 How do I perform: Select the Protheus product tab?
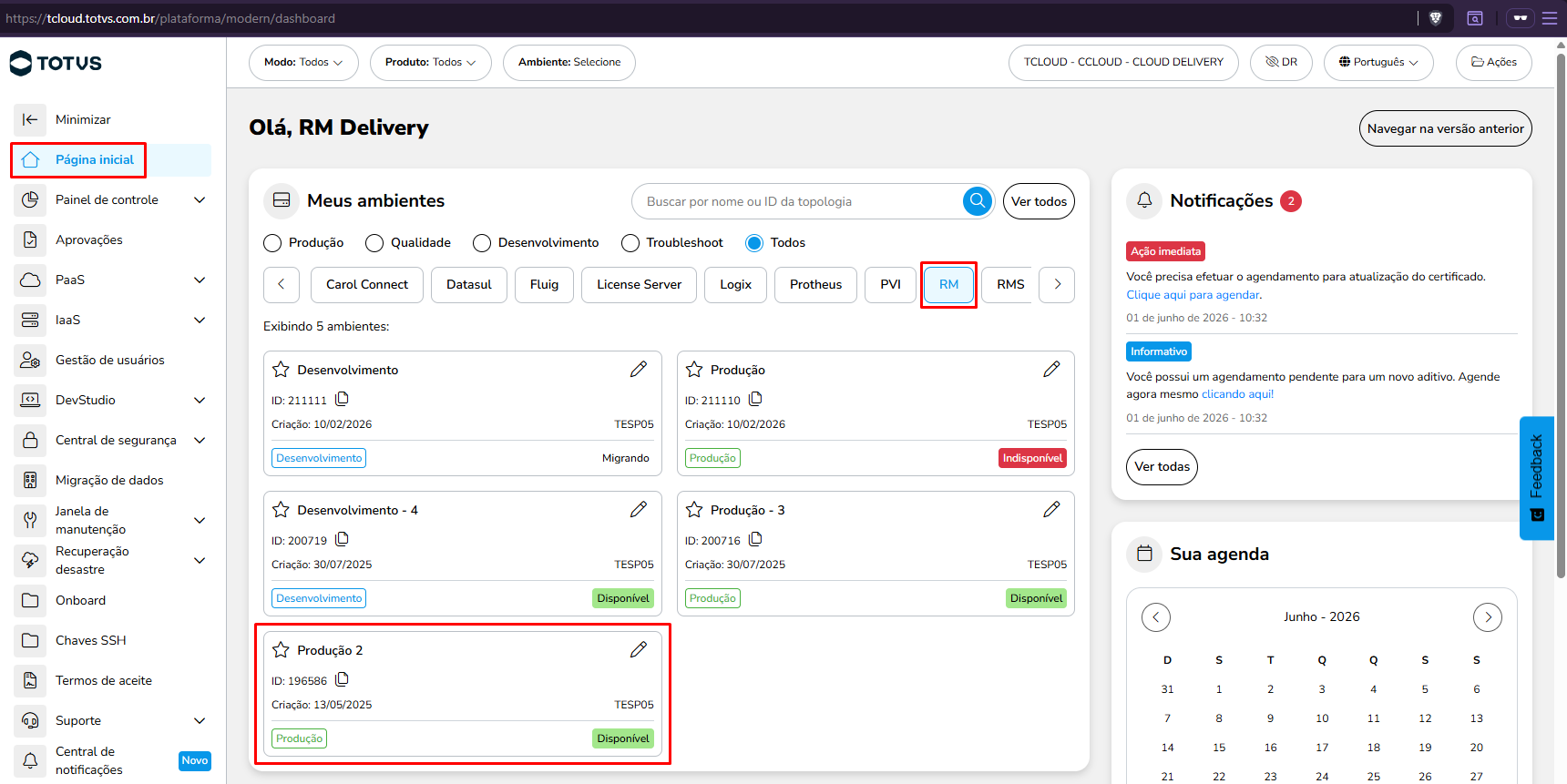816,285
